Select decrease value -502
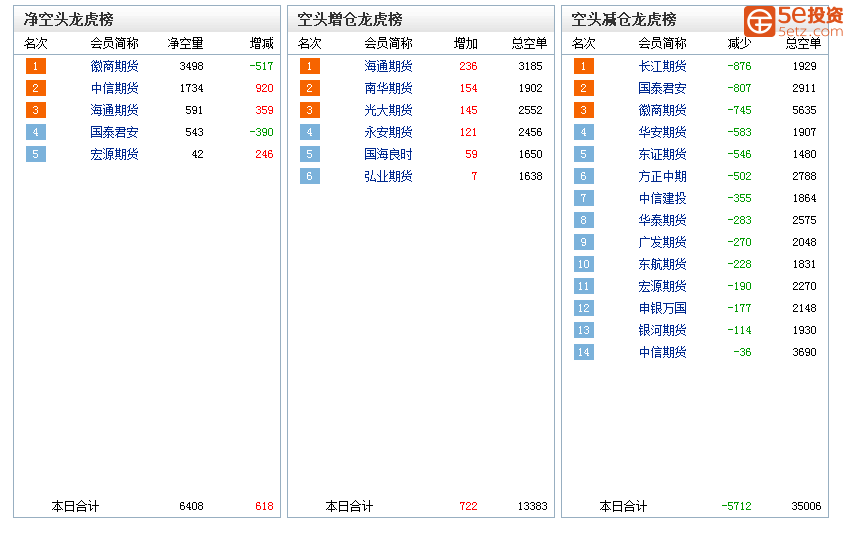The height and width of the screenshot is (550, 851). [739, 176]
